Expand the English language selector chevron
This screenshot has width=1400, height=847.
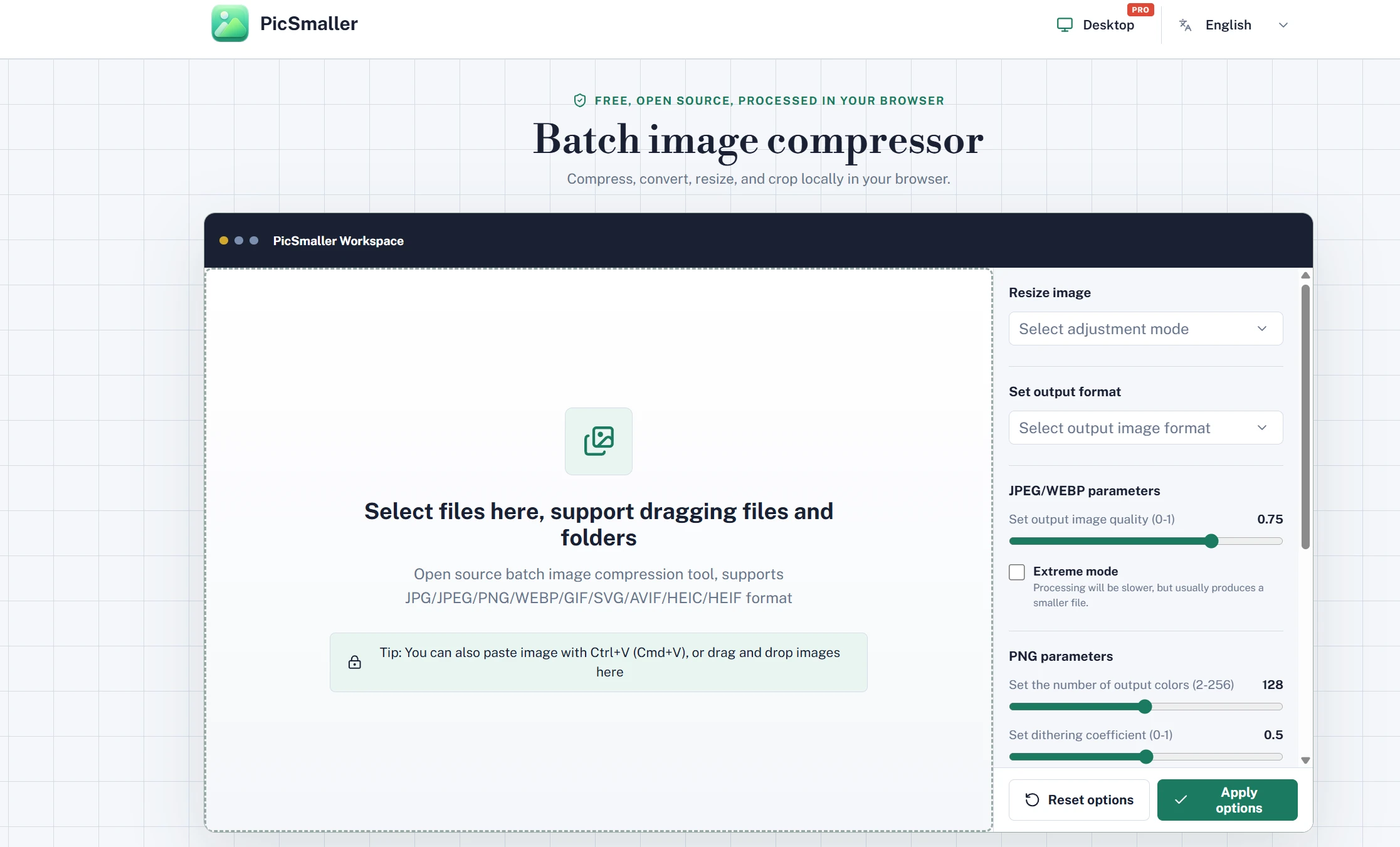(x=1283, y=25)
